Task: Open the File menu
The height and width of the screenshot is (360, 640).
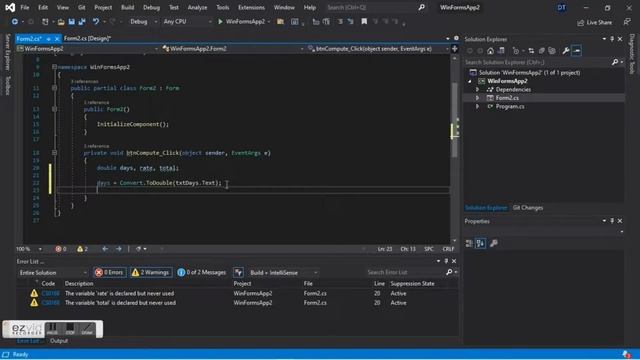Action: (x=25, y=7)
